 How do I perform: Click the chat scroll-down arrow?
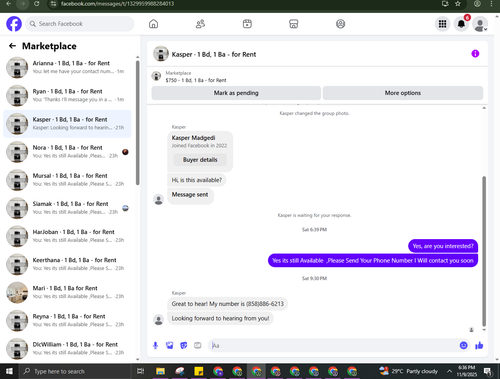click(484, 330)
